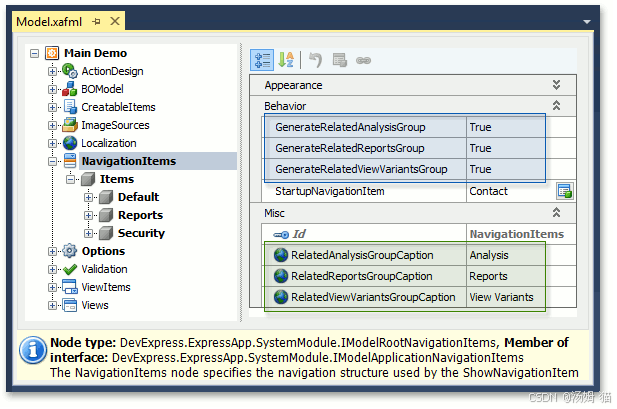Expand the Security navigation node
This screenshot has width=617, height=409.
[89, 233]
